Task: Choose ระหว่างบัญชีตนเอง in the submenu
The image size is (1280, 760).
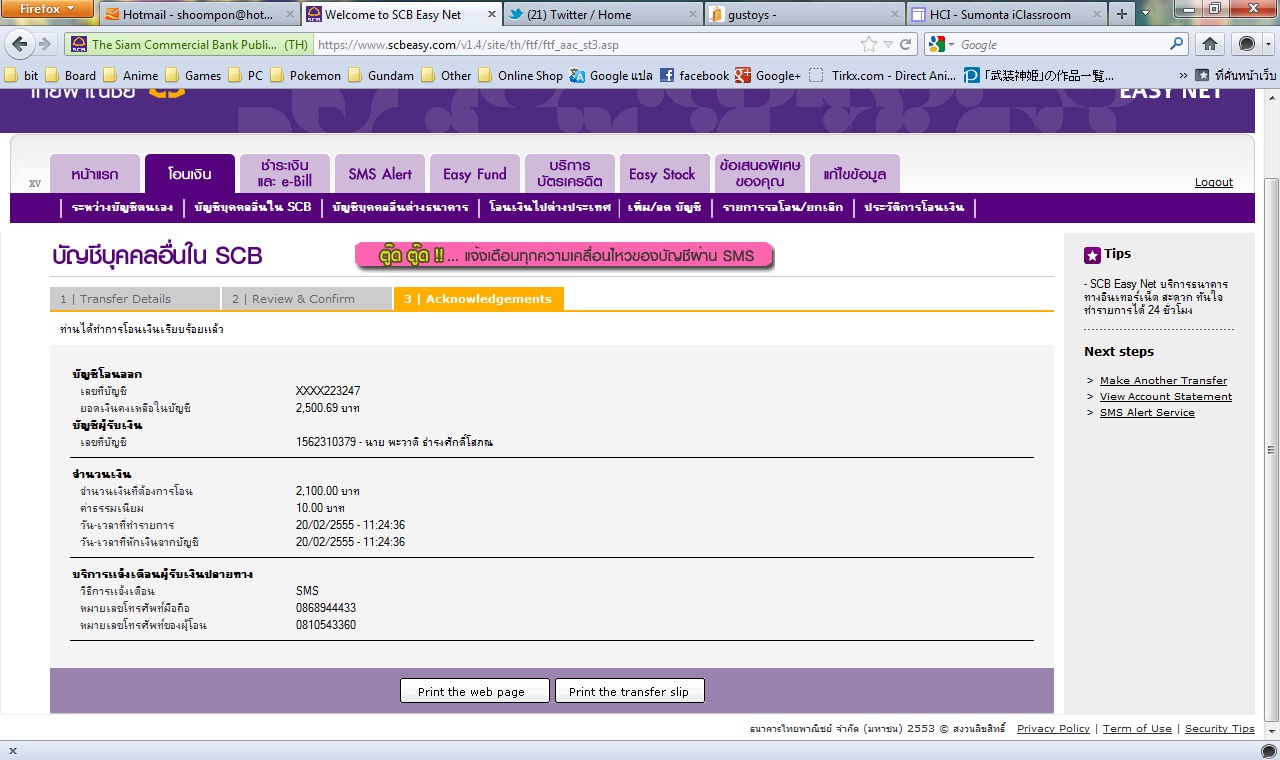Action: (123, 207)
